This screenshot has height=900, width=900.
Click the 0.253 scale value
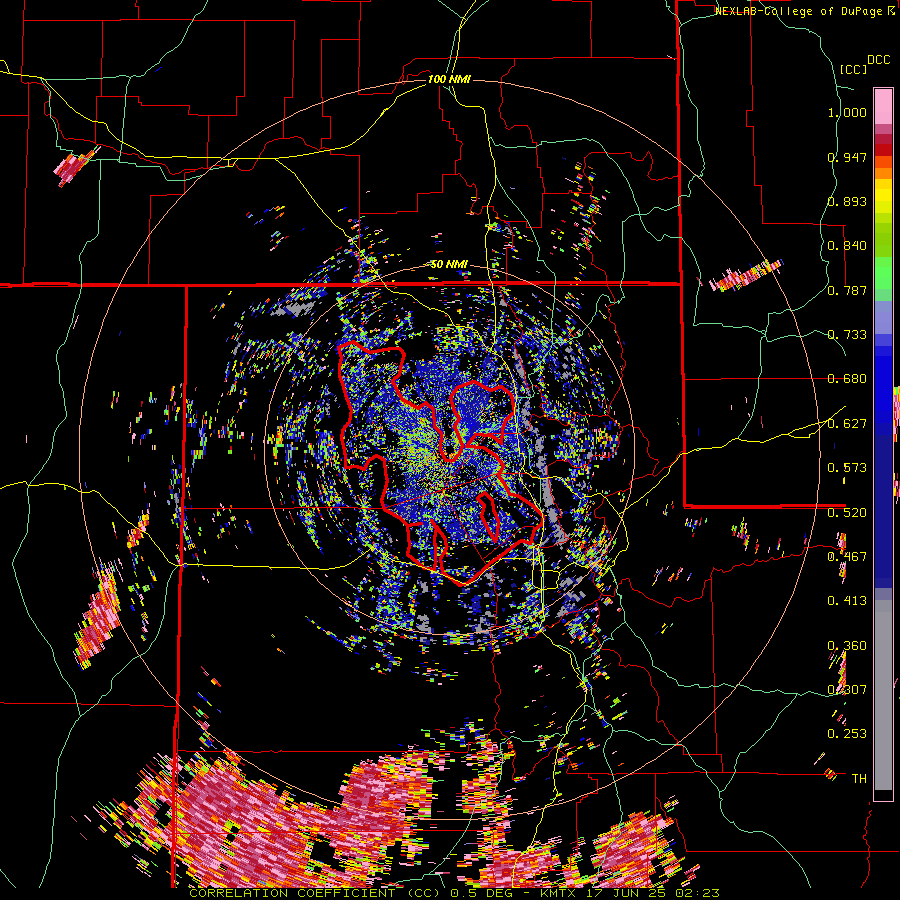coord(847,734)
